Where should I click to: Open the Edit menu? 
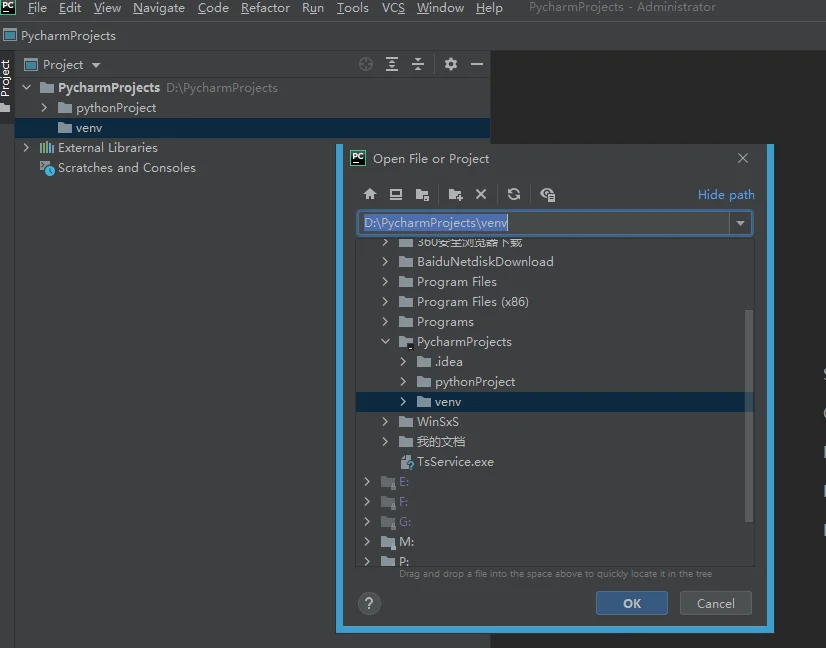click(70, 8)
